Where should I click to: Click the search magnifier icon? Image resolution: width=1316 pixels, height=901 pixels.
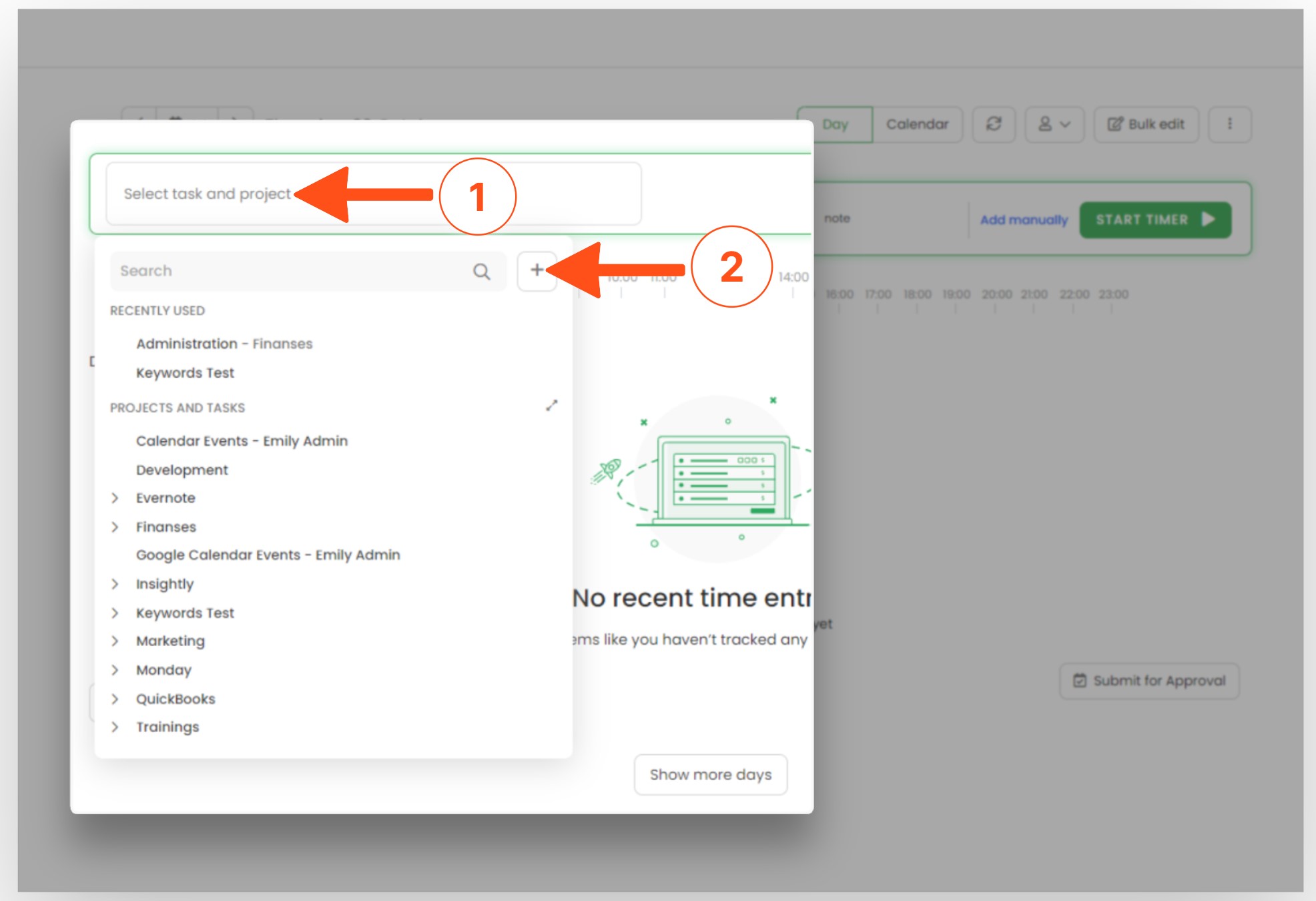point(481,271)
